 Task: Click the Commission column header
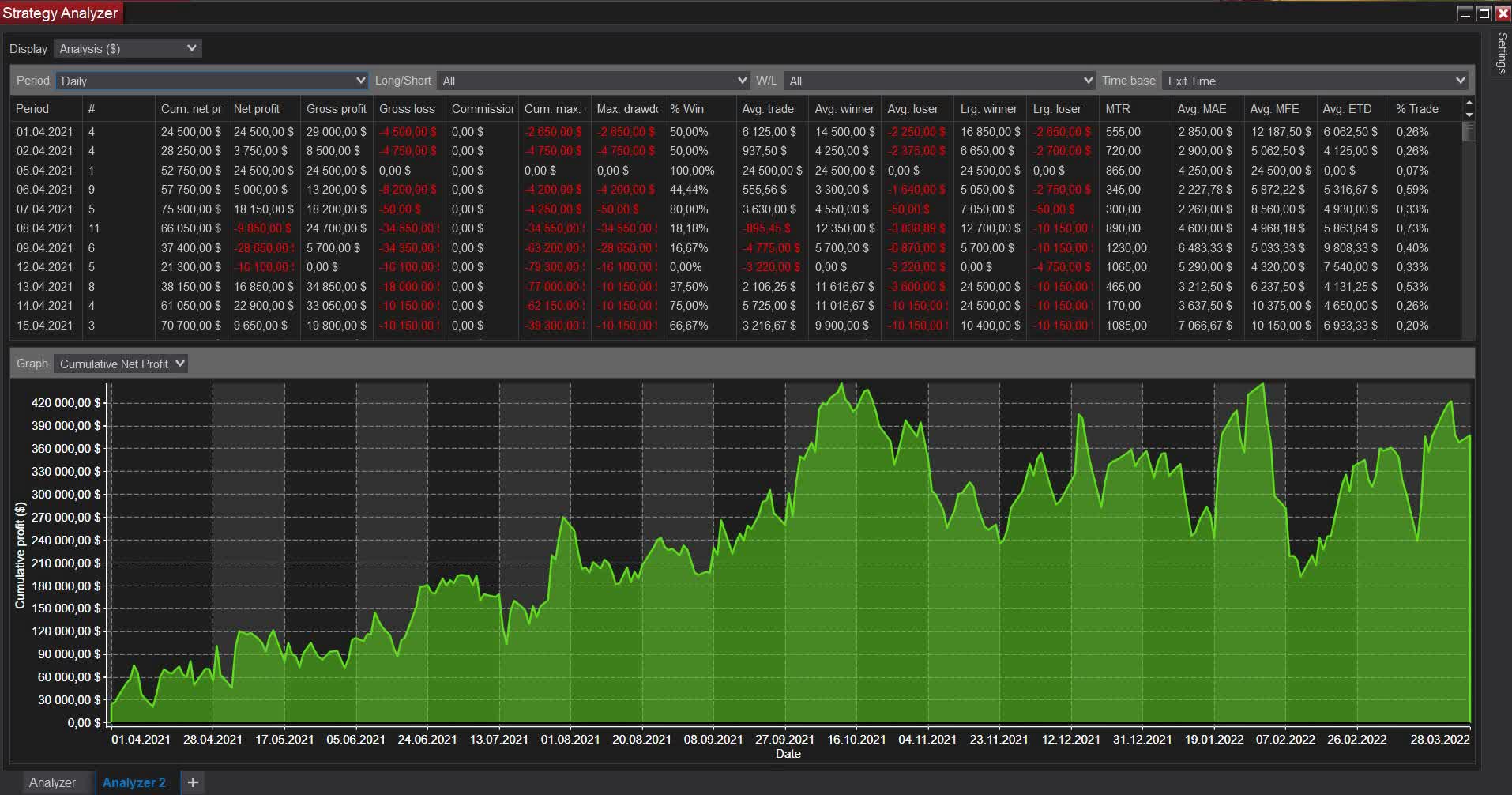coord(482,109)
